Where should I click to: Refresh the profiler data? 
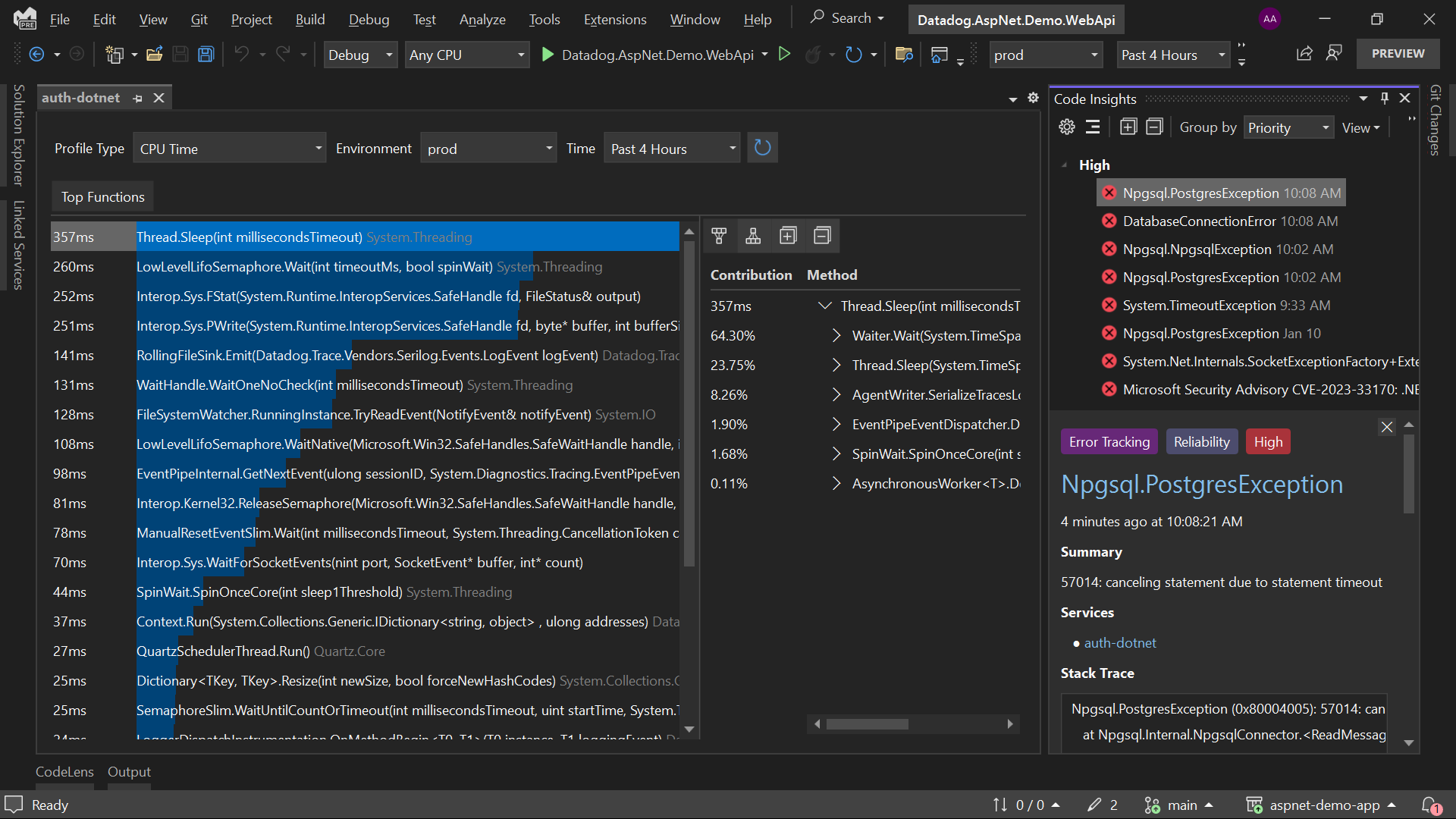click(762, 147)
